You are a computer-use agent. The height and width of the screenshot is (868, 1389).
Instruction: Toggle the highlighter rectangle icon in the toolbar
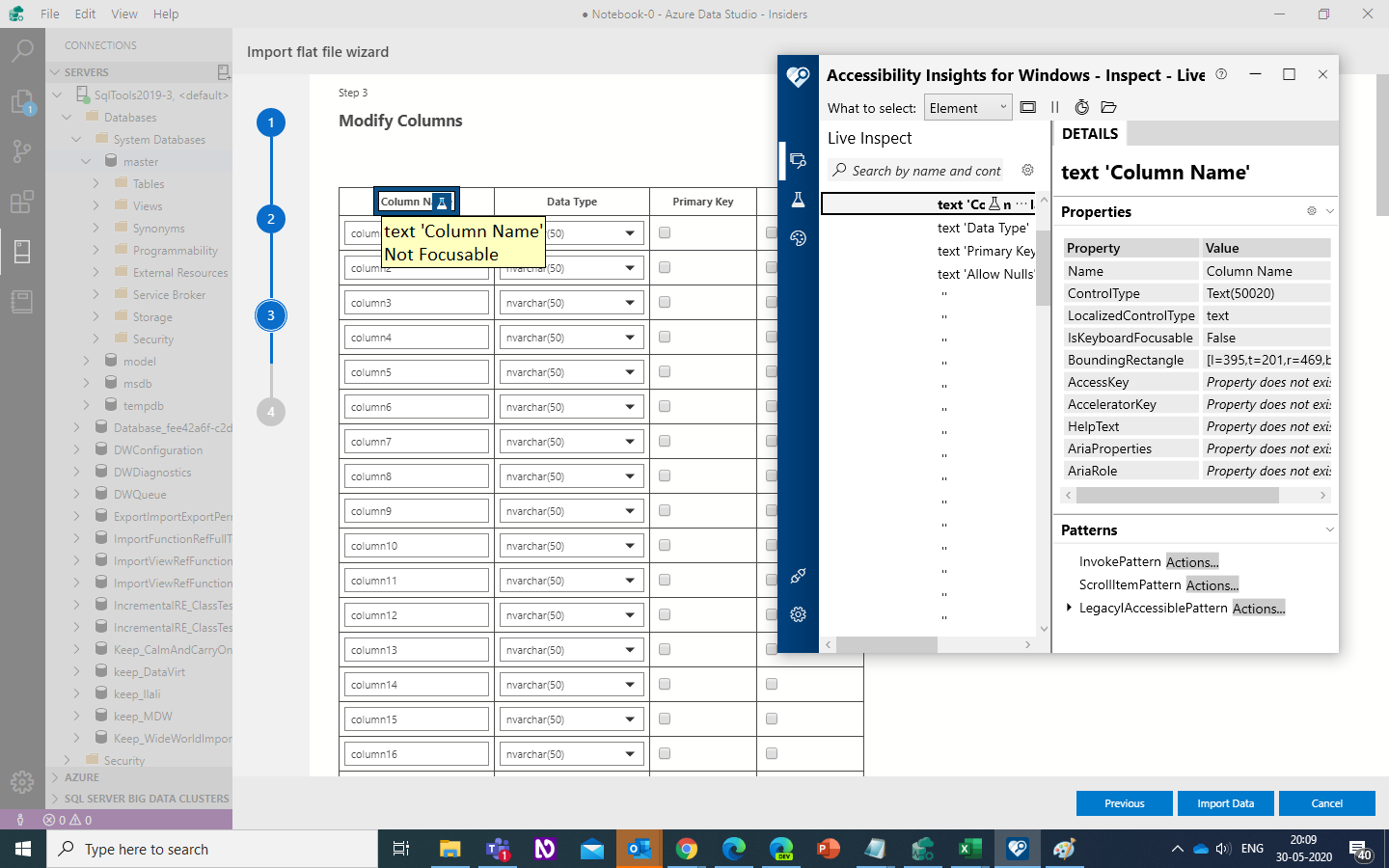point(1027,107)
